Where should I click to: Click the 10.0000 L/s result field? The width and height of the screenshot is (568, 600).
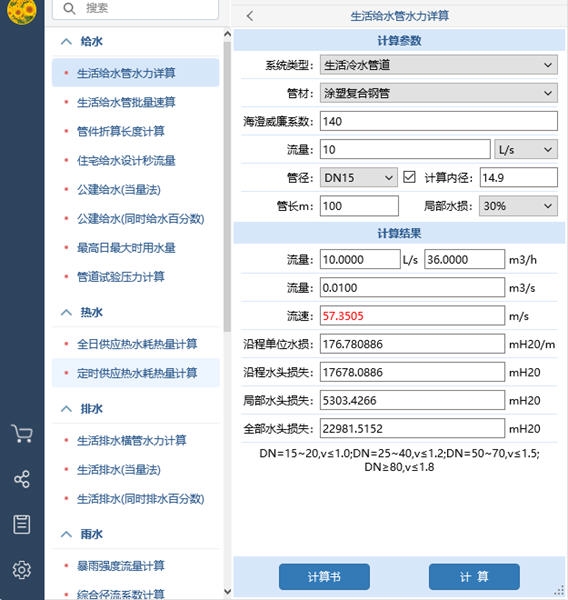pyautogui.click(x=360, y=259)
